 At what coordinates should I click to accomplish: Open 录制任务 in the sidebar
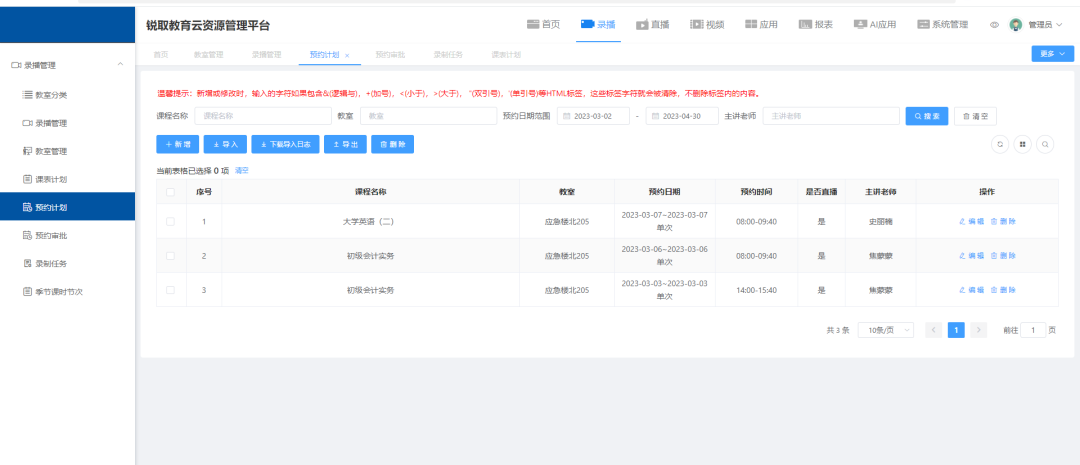(x=51, y=264)
